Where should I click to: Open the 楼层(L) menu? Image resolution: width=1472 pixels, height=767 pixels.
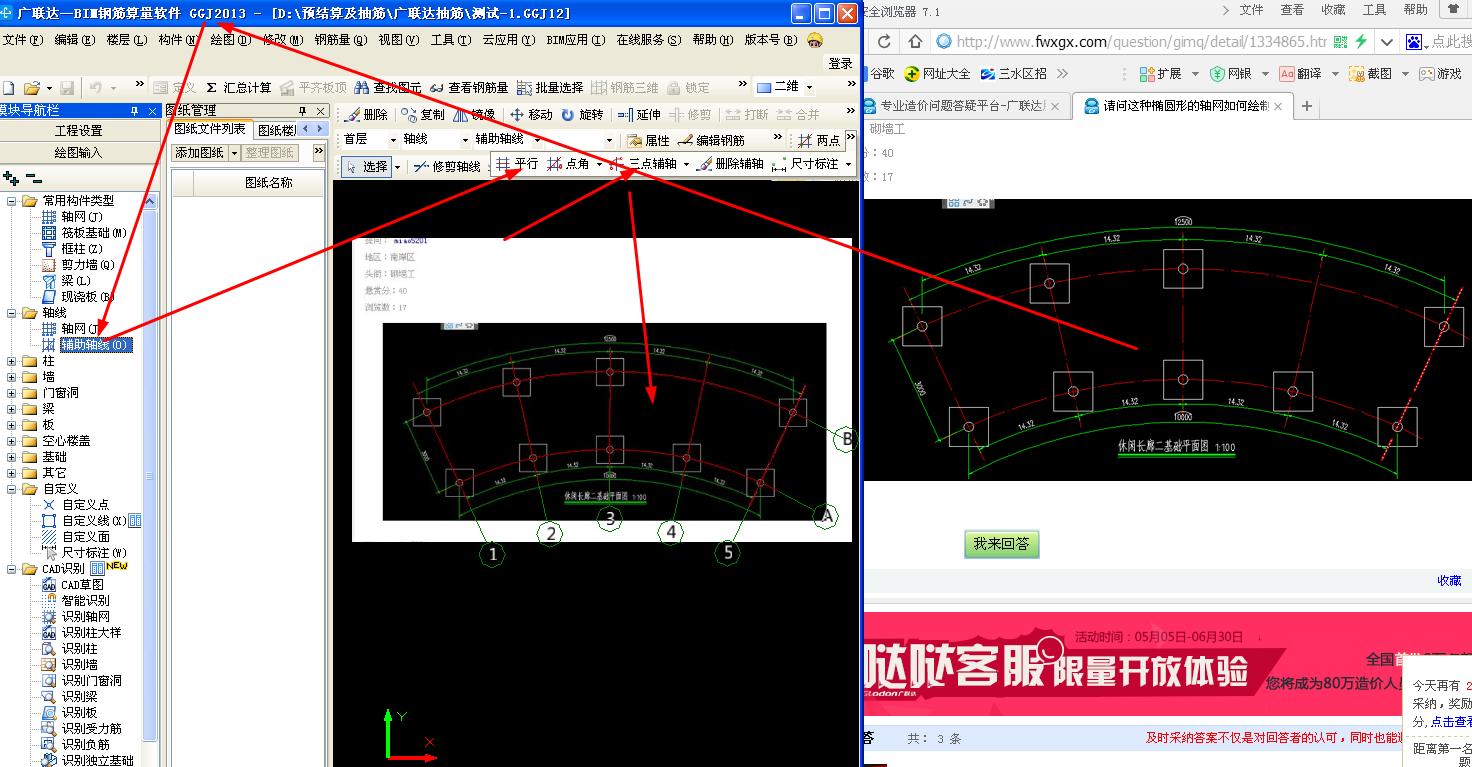126,40
